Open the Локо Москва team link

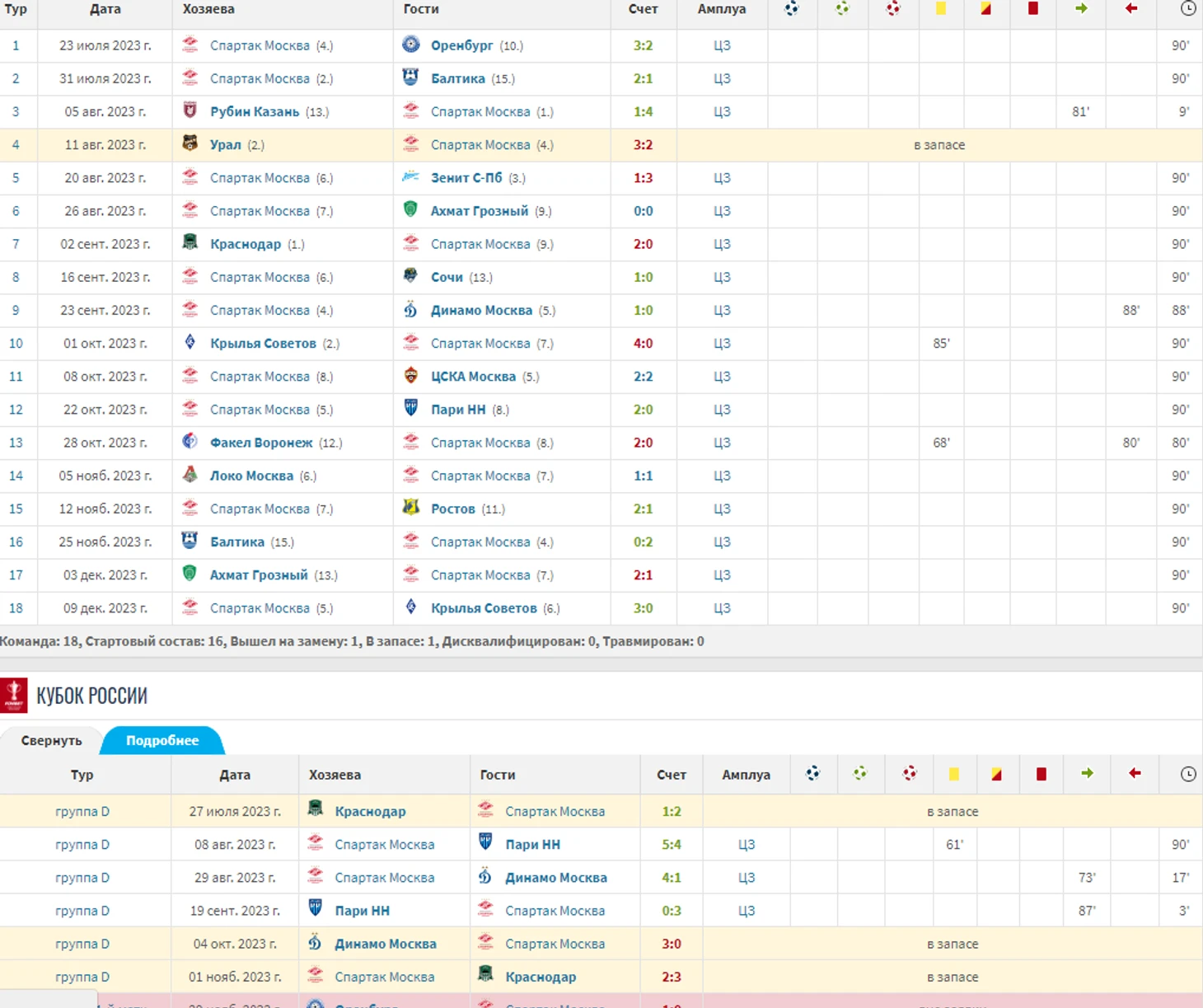(251, 476)
